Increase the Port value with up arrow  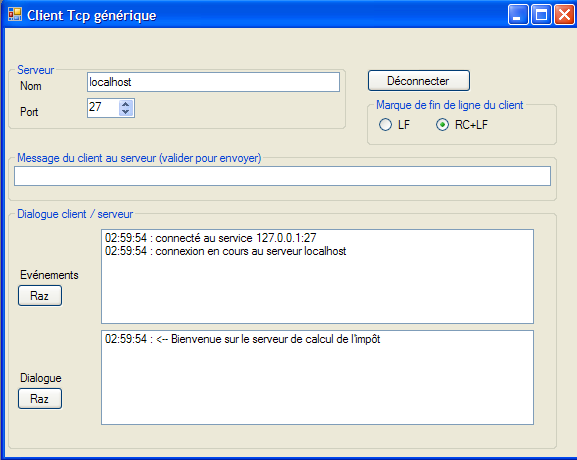(x=126, y=104)
